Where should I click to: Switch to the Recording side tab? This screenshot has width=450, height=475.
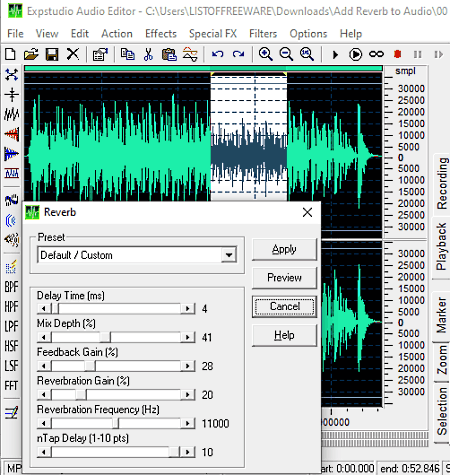pyautogui.click(x=442, y=183)
